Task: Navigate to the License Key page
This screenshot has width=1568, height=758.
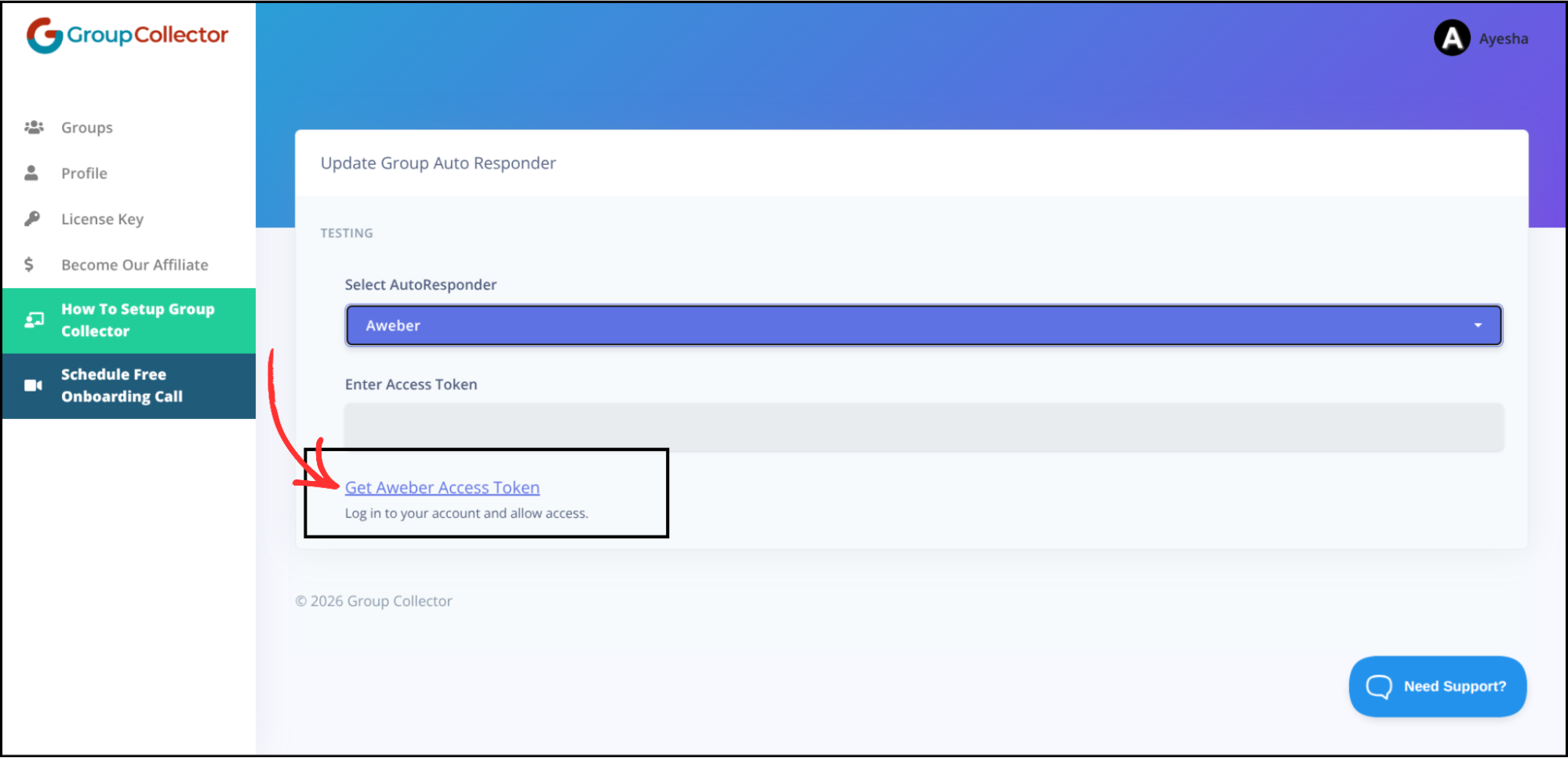Action: [x=102, y=218]
